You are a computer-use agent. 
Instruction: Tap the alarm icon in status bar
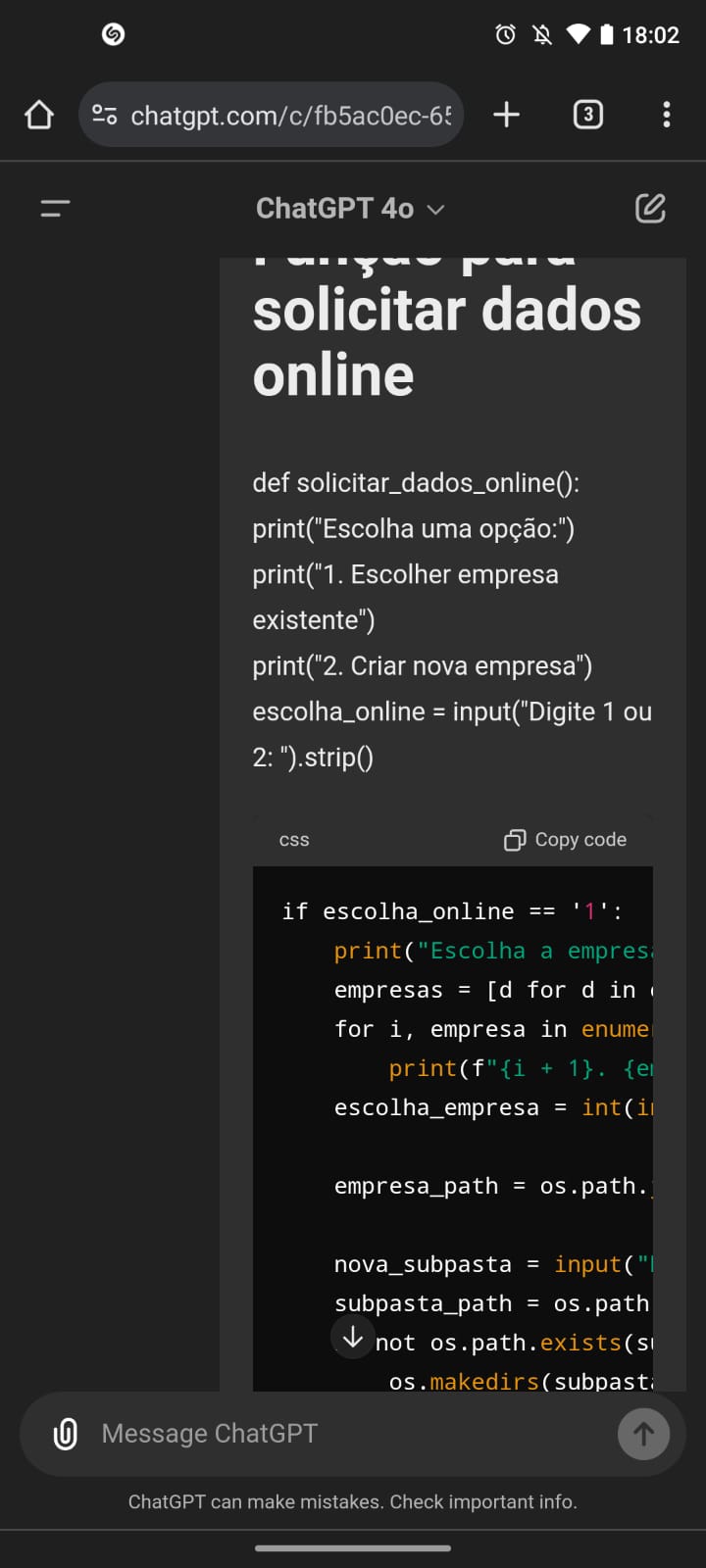[505, 35]
